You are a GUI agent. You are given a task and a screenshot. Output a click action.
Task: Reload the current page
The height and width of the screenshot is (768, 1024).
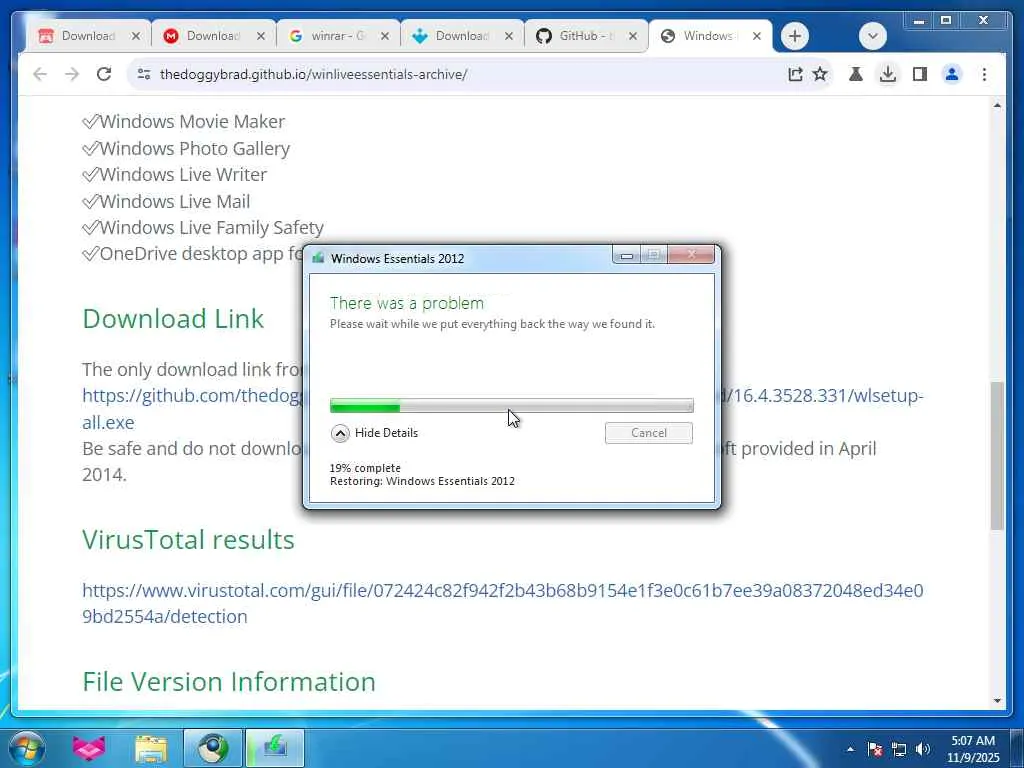pyautogui.click(x=104, y=74)
